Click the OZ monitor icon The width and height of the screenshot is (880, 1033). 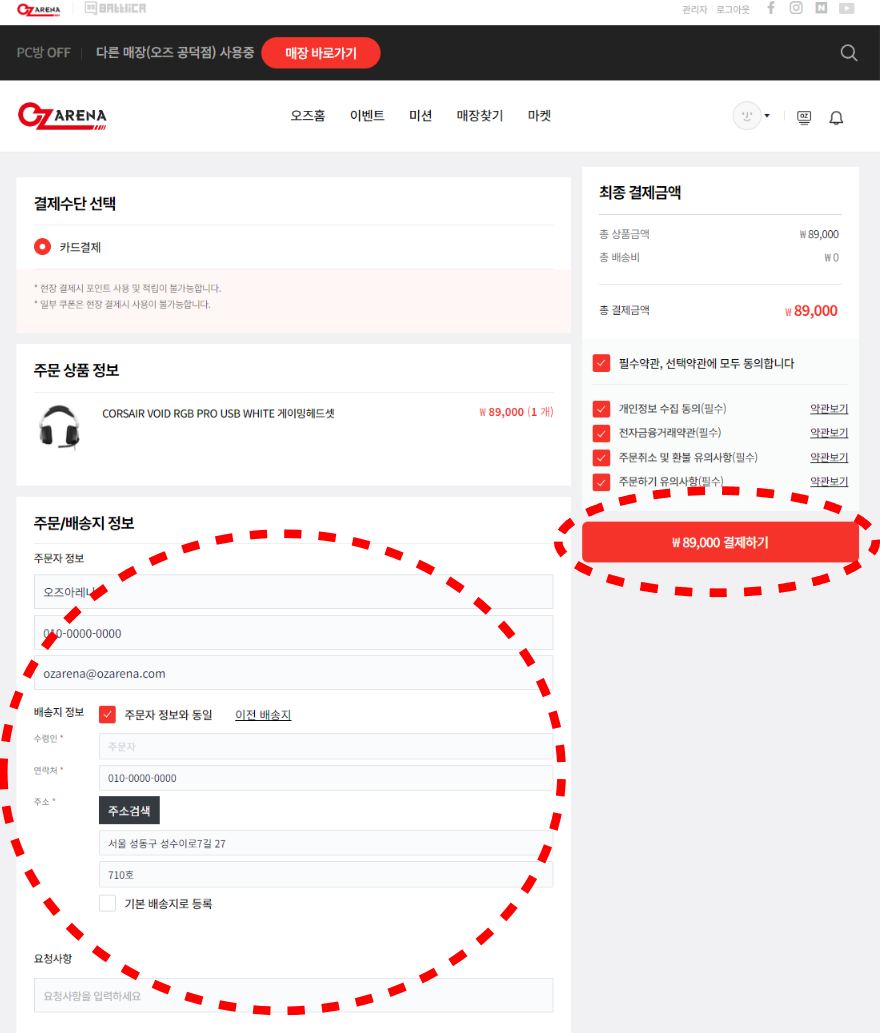(803, 117)
